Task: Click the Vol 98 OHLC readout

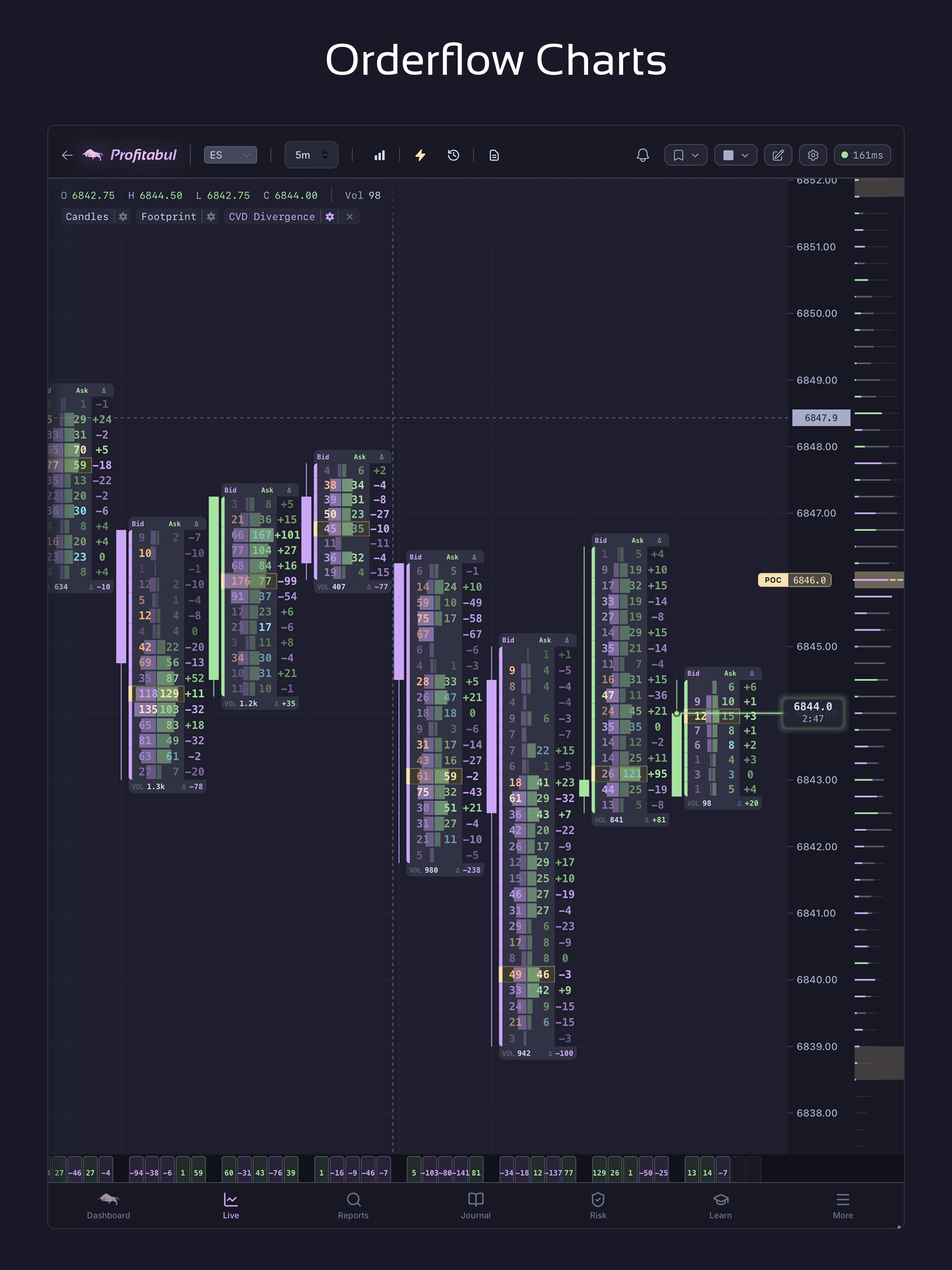Action: (363, 195)
